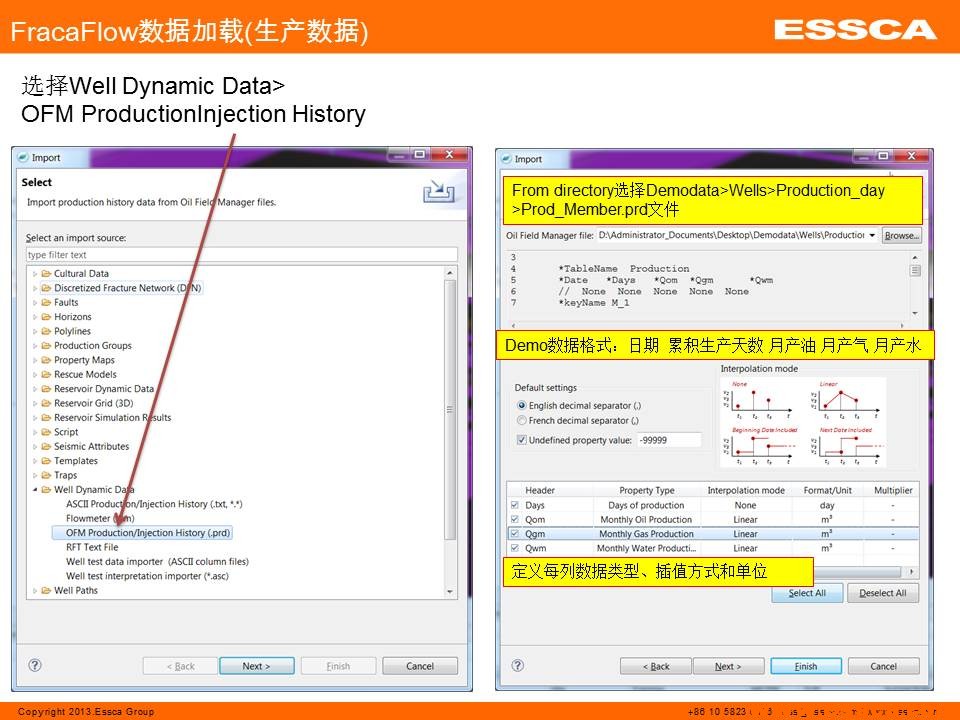Click the Property Maps folder icon
Viewport: 960px width, 720px height.
(46, 360)
